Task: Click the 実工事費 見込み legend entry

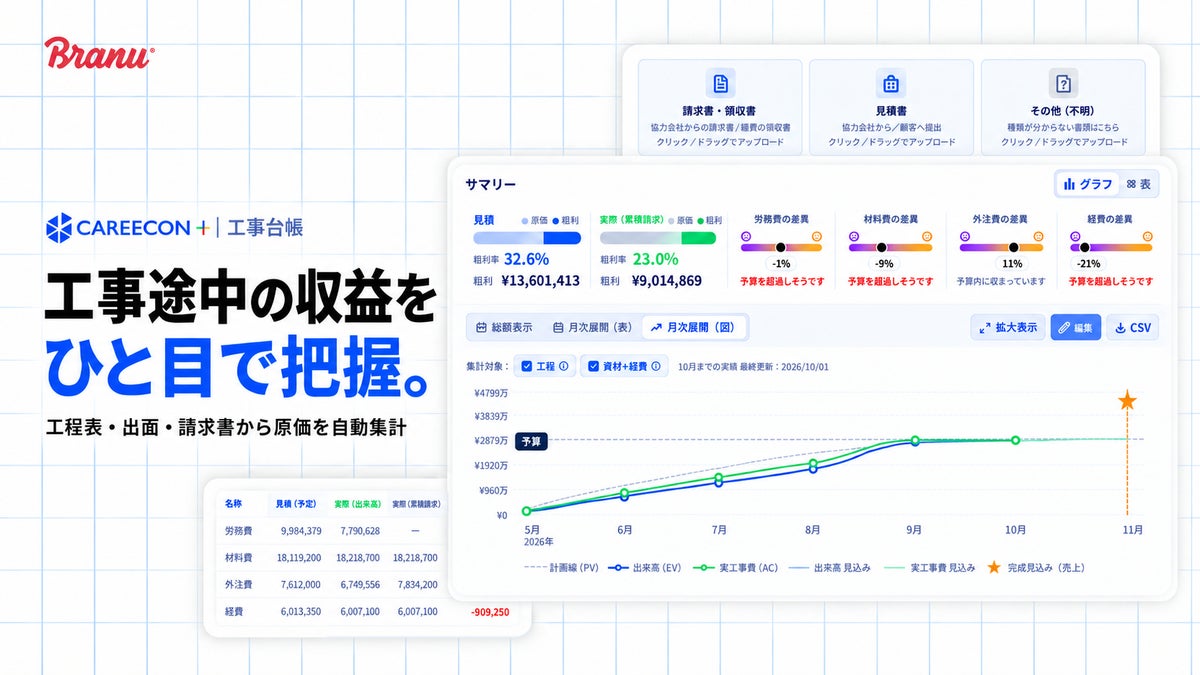Action: [929, 567]
